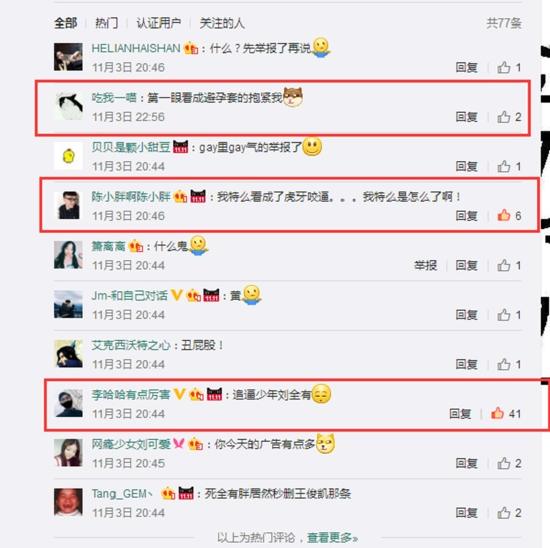Image resolution: width=550 pixels, height=548 pixels.
Task: Like the gay里gay气 comment by 贝贝
Action: tap(504, 166)
